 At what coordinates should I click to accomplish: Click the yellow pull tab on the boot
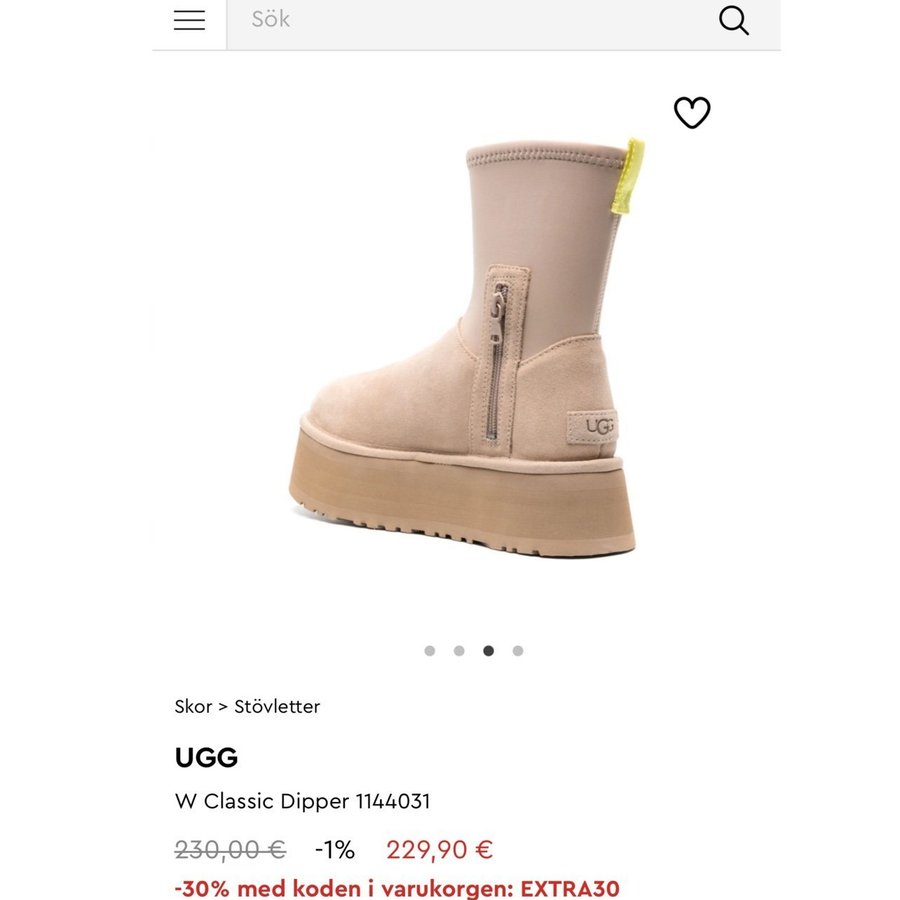pyautogui.click(x=628, y=176)
